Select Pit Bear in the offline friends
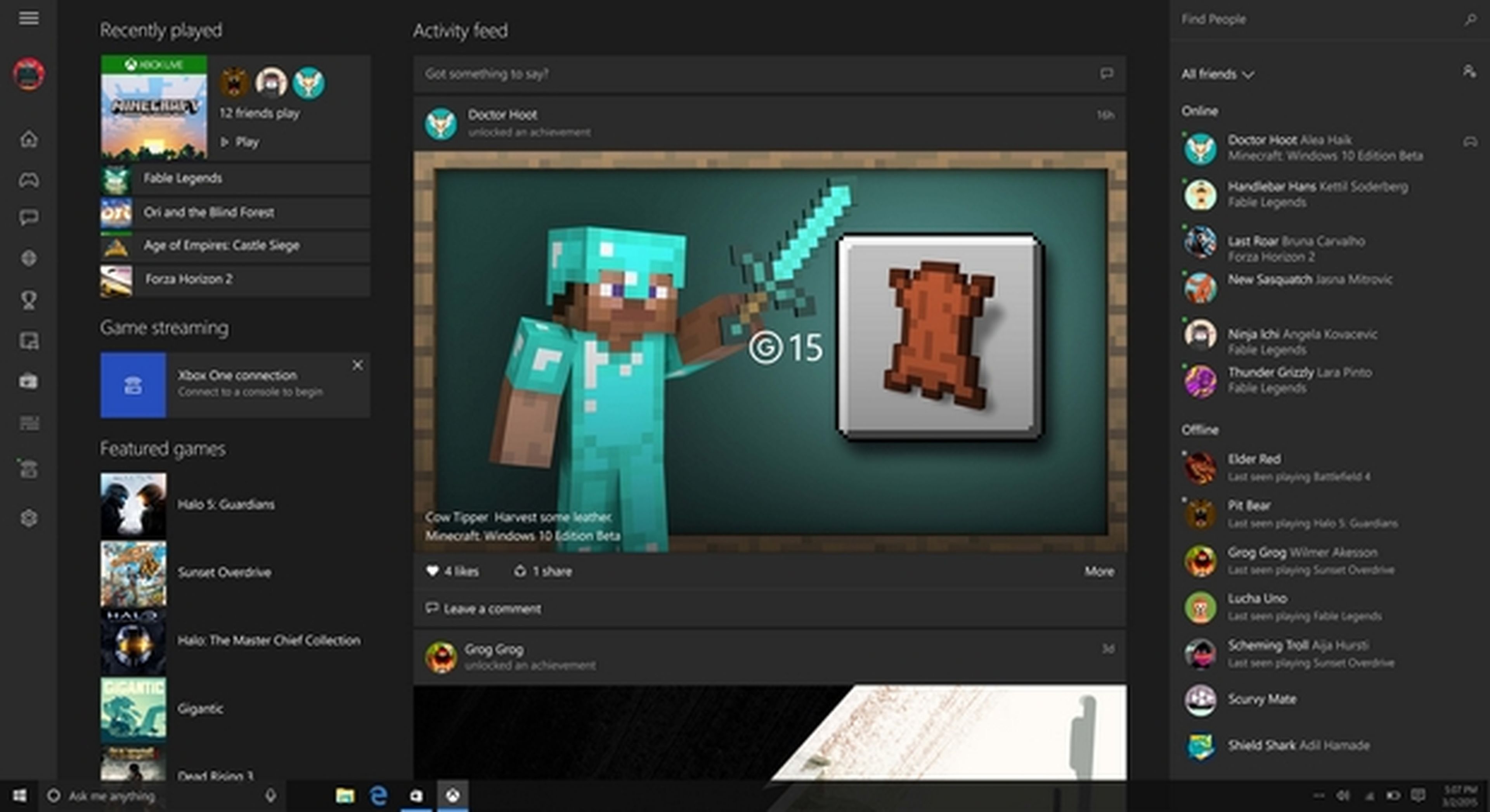This screenshot has height=812, width=1490. [x=1329, y=514]
